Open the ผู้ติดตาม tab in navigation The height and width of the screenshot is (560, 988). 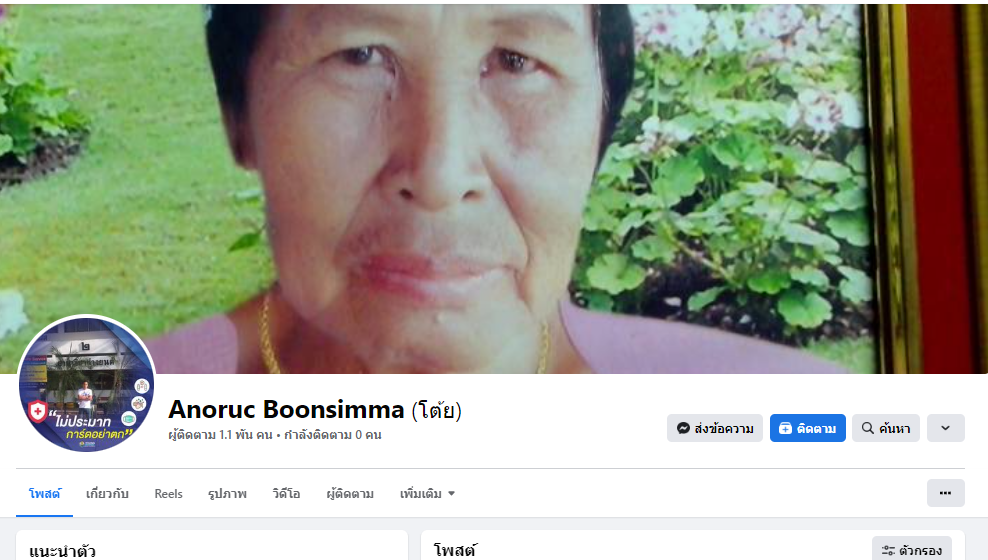point(350,494)
